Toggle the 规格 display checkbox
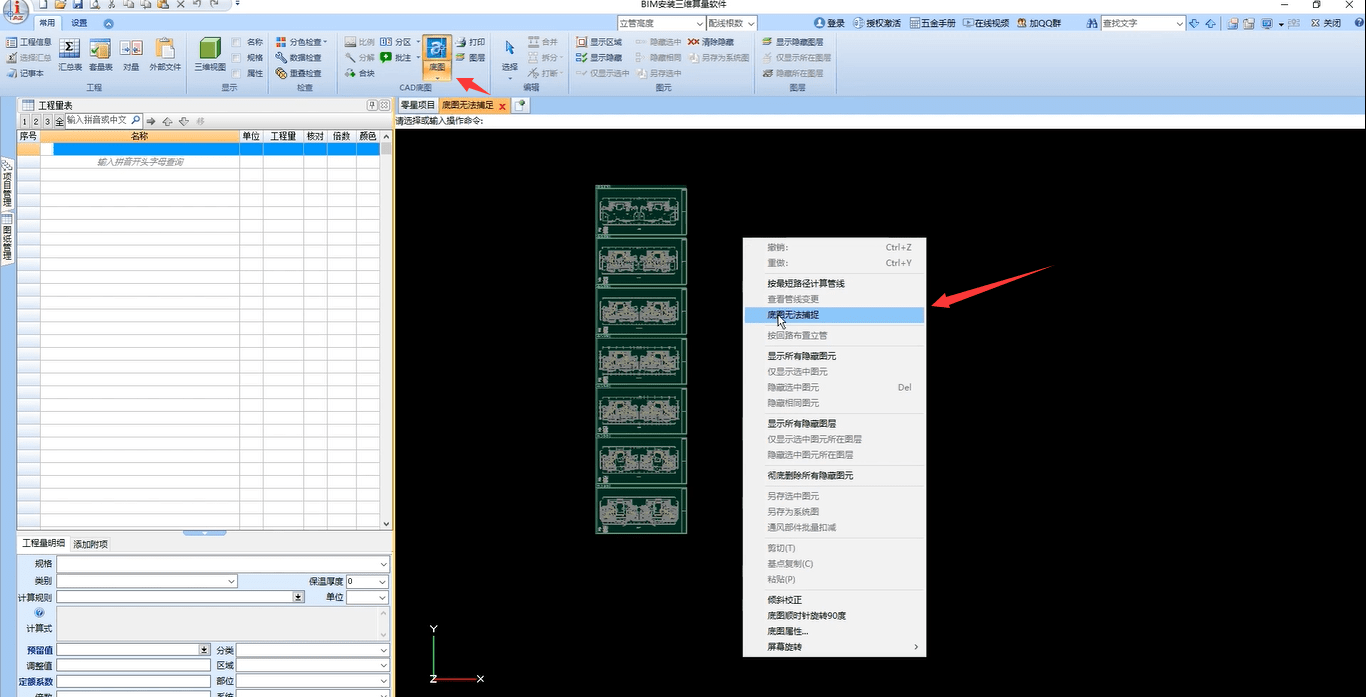Viewport: 1366px width, 697px height. click(x=236, y=58)
